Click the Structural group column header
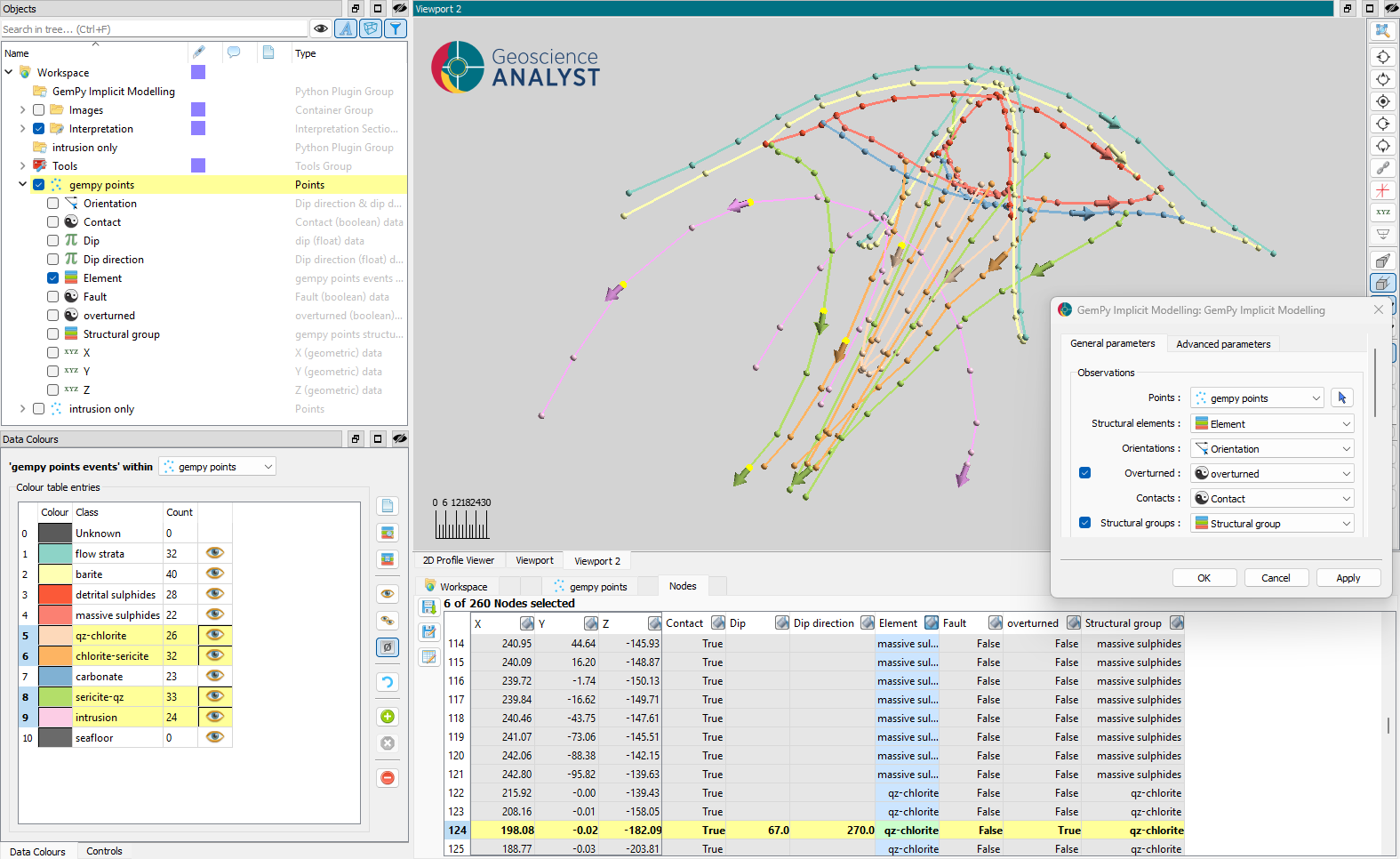This screenshot has height=859, width=1400. click(1123, 623)
